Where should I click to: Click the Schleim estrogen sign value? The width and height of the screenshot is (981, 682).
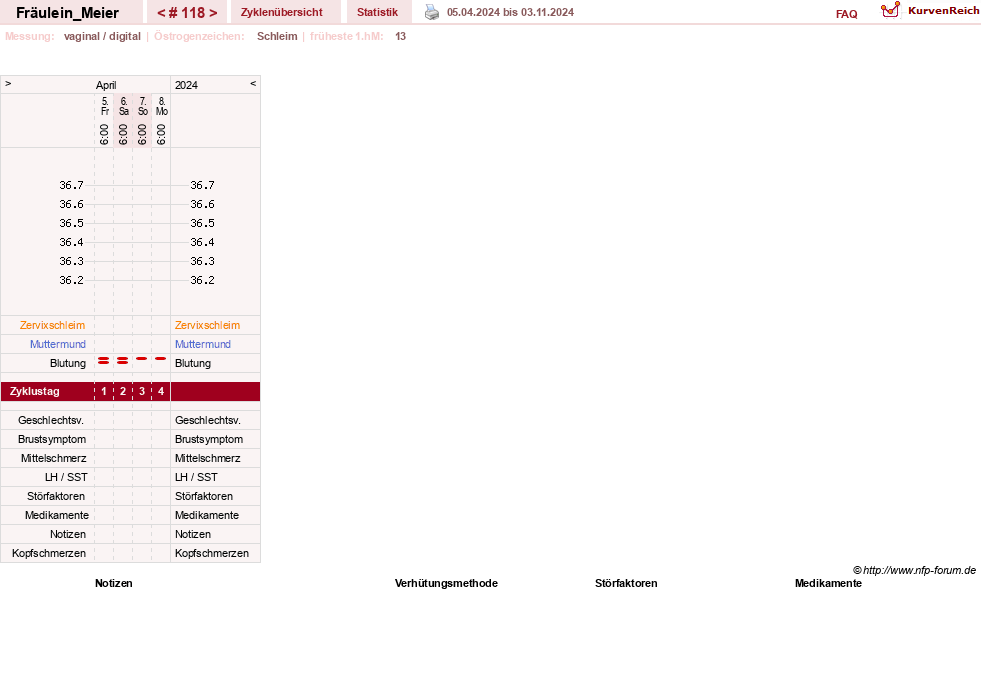click(277, 36)
